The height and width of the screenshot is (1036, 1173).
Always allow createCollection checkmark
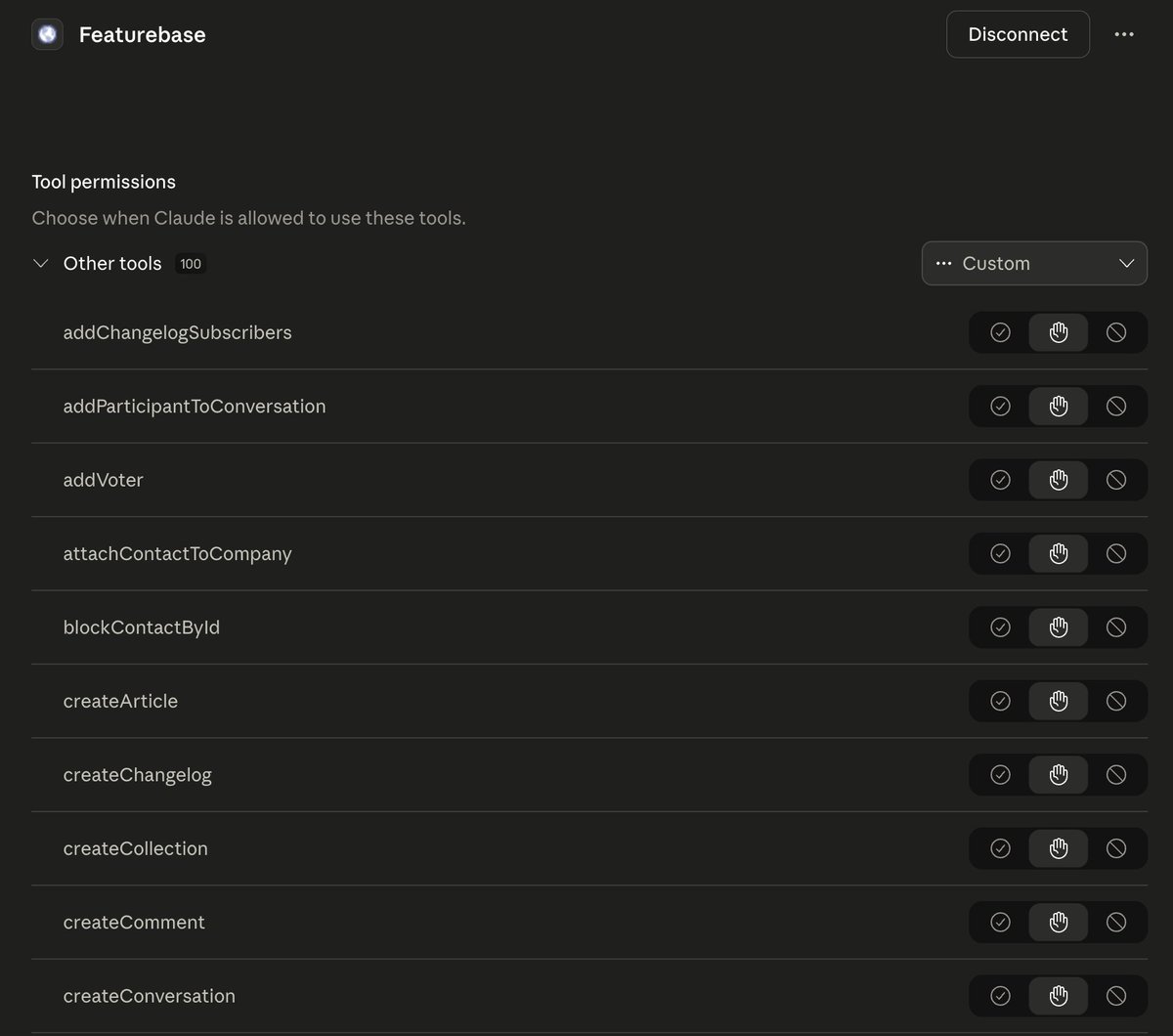1000,848
